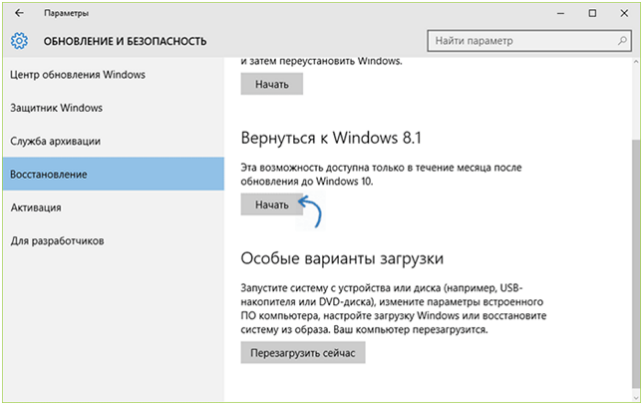Image resolution: width=643 pixels, height=405 pixels.
Task: Minimize the Параметры window
Action: point(561,14)
